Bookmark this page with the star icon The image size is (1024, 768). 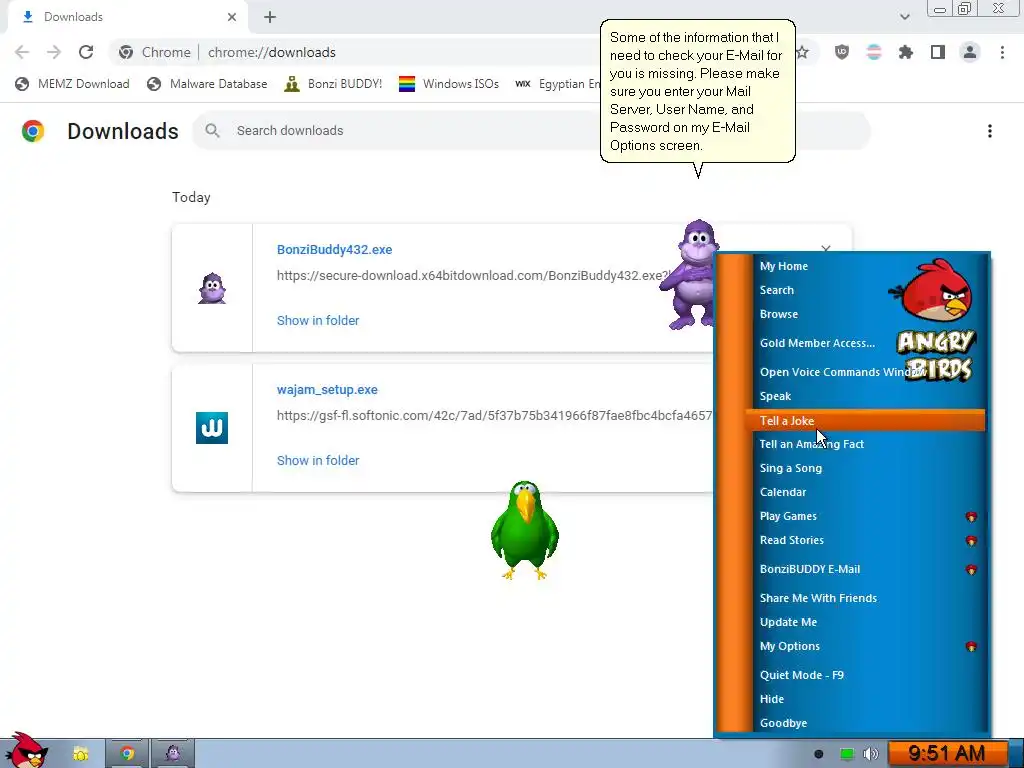[803, 52]
